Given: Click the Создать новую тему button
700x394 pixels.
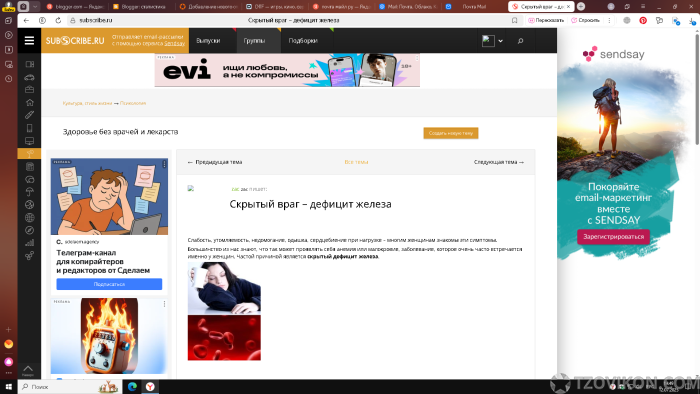Looking at the screenshot, I should click(x=451, y=133).
